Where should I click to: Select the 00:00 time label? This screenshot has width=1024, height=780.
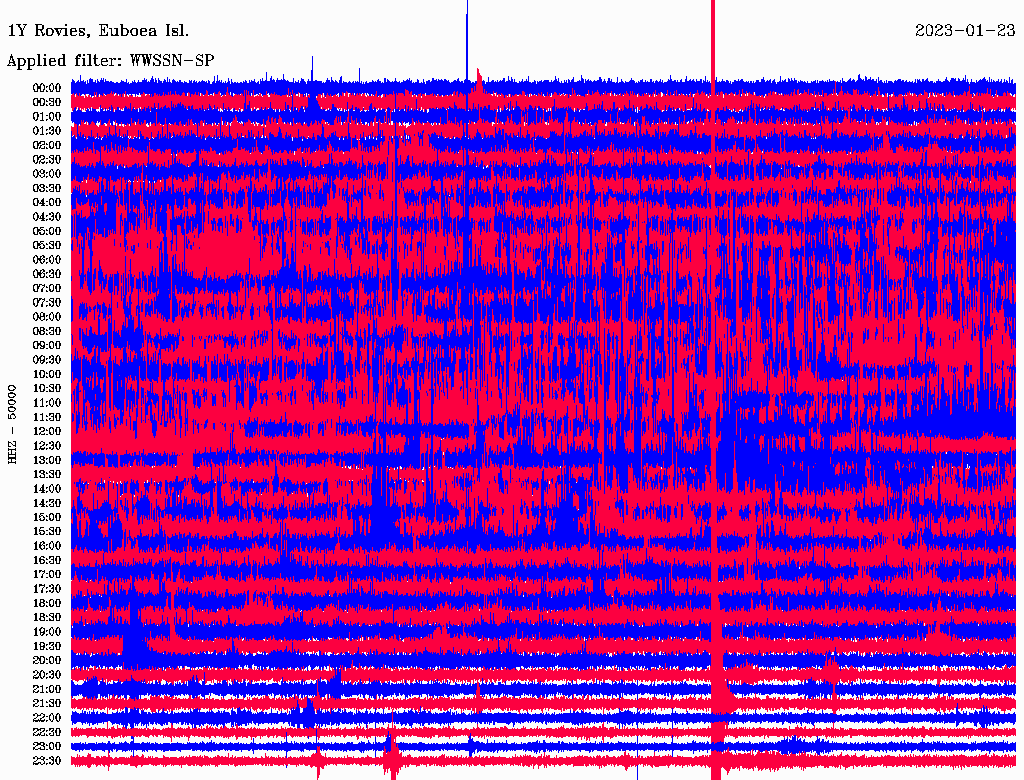coord(47,88)
